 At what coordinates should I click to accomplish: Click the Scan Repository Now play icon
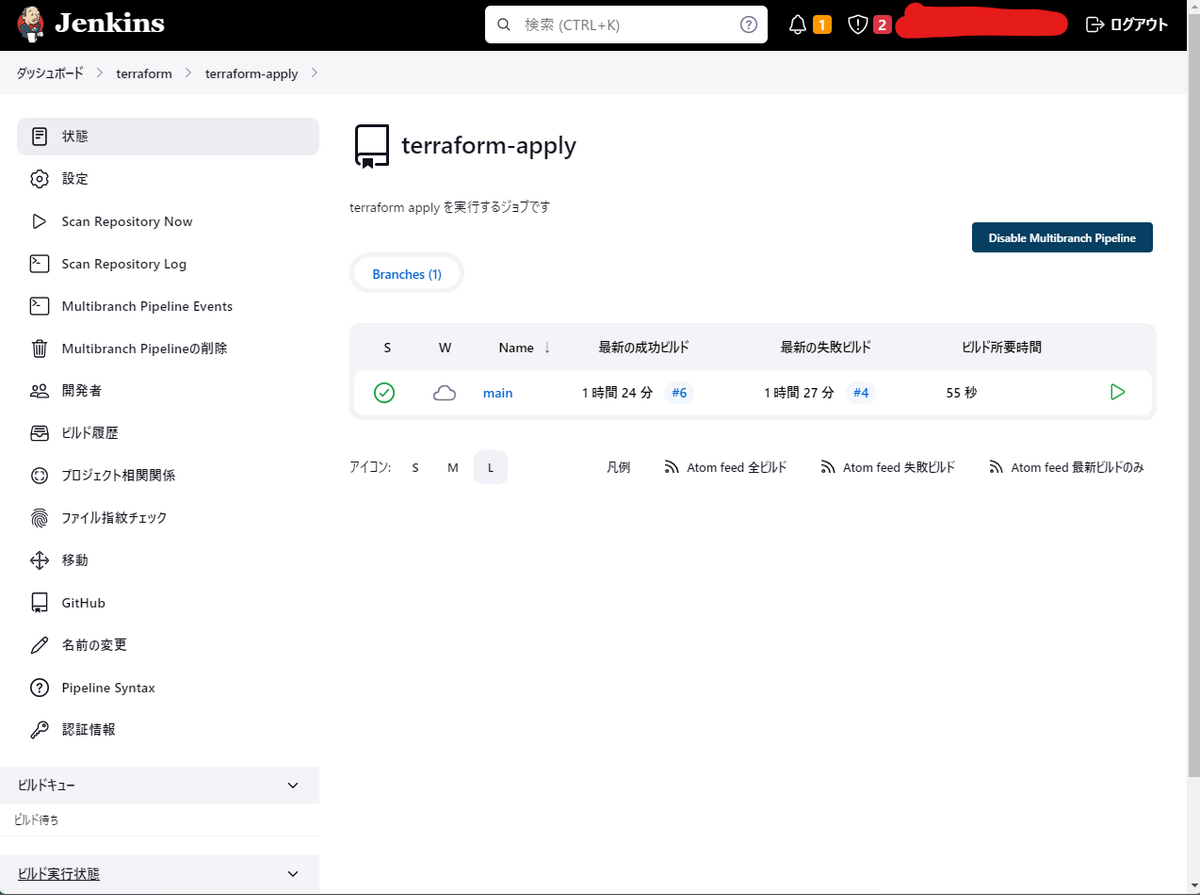pyautogui.click(x=39, y=221)
